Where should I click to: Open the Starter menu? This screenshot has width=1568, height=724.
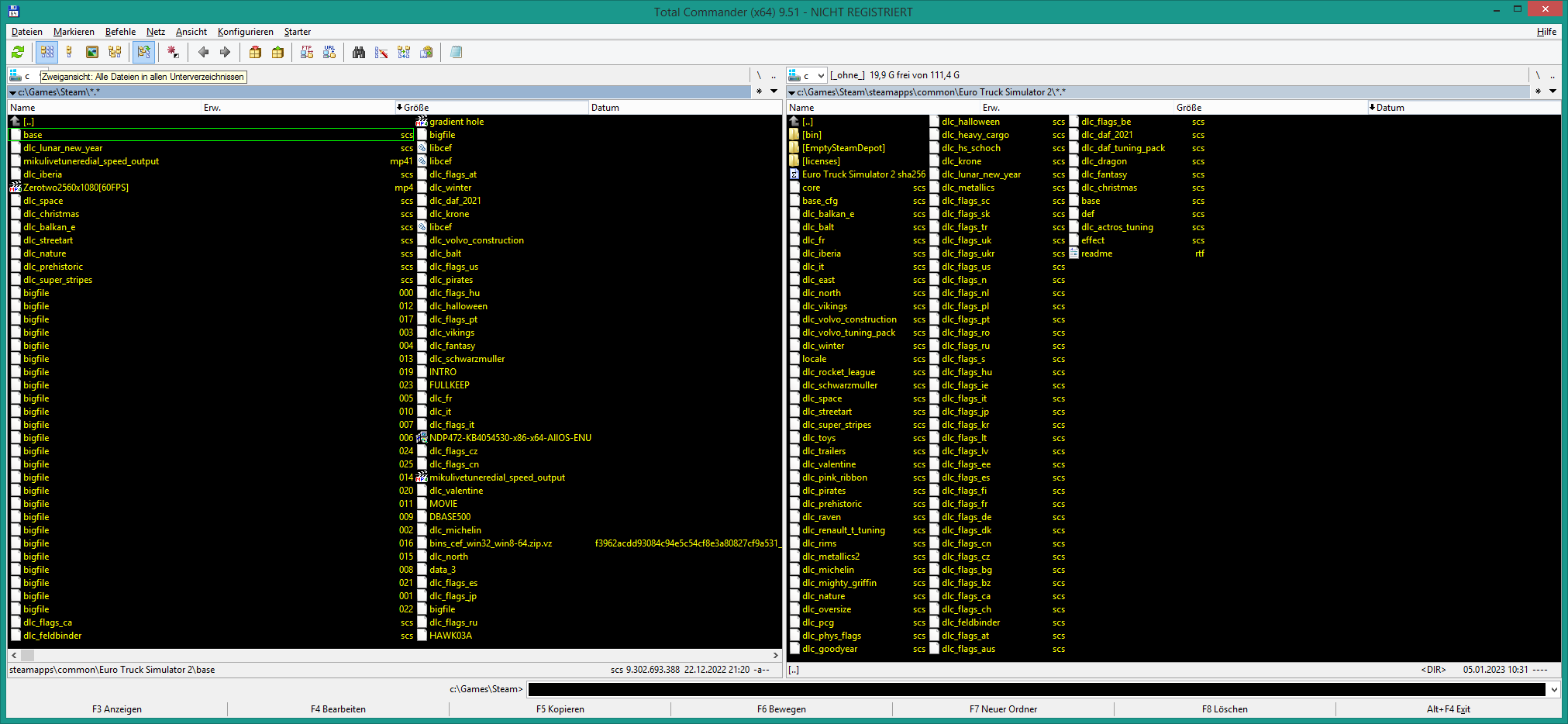[298, 32]
